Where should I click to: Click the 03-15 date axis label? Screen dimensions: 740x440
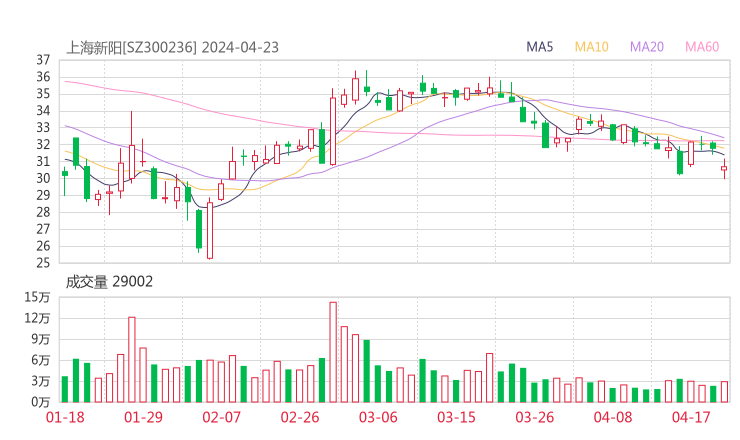[456, 417]
